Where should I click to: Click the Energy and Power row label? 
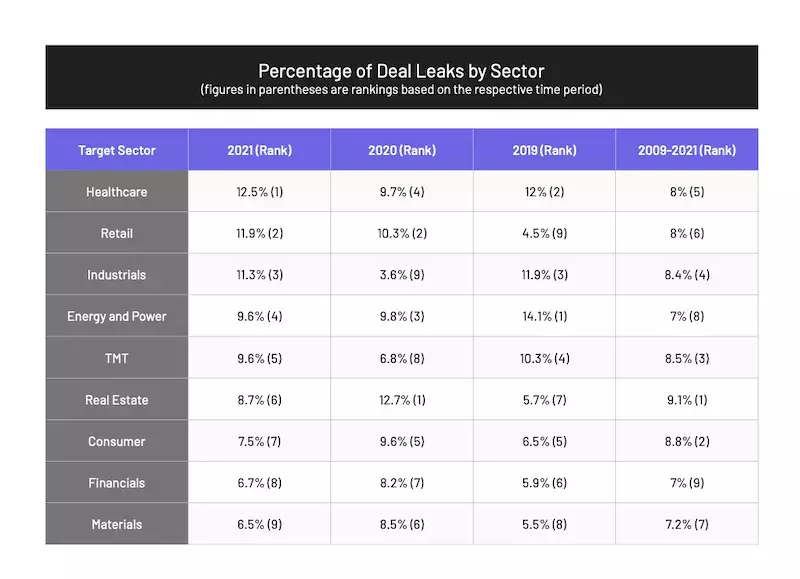click(117, 316)
